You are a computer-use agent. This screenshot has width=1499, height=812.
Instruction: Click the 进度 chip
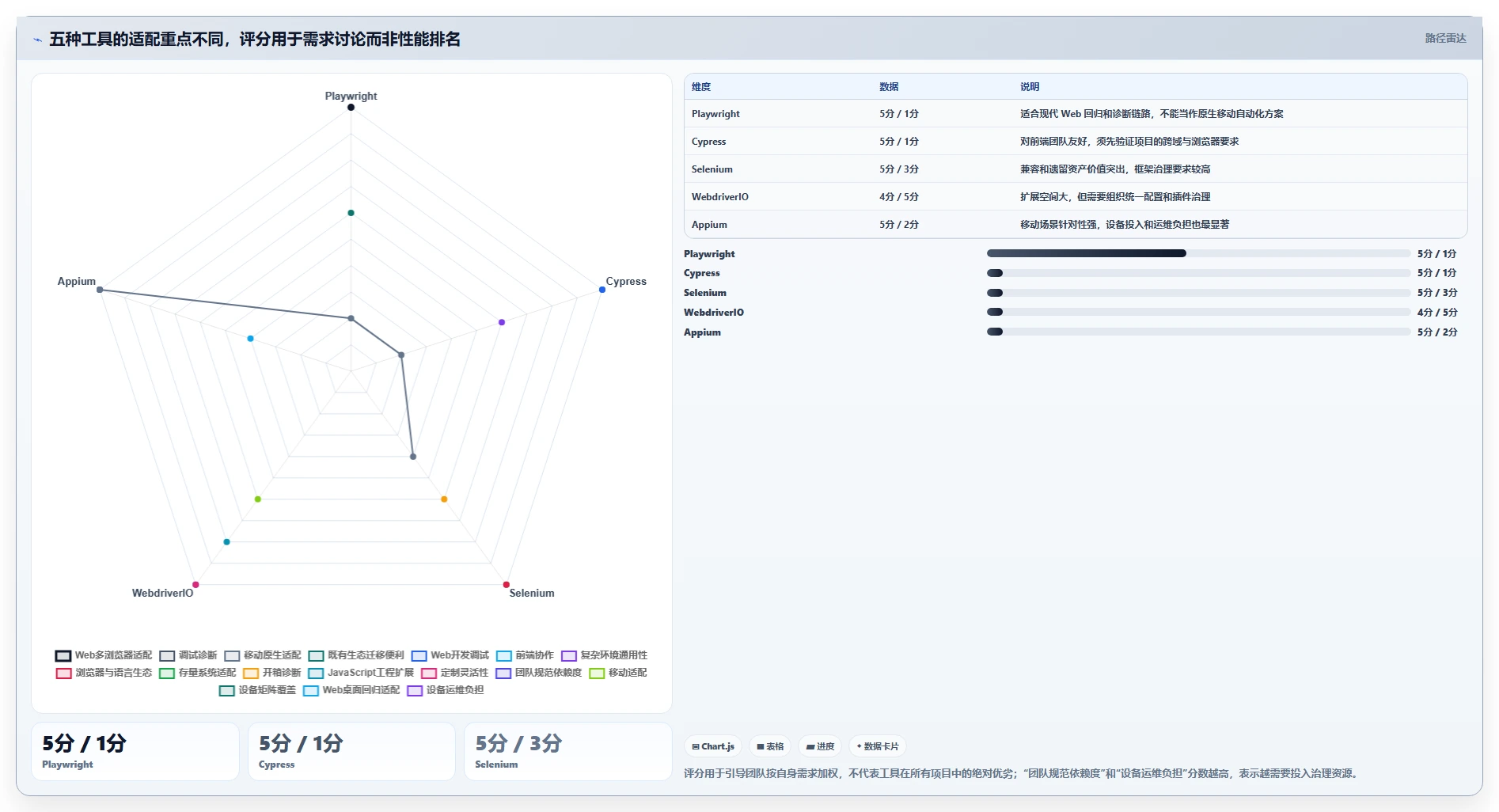click(x=820, y=746)
